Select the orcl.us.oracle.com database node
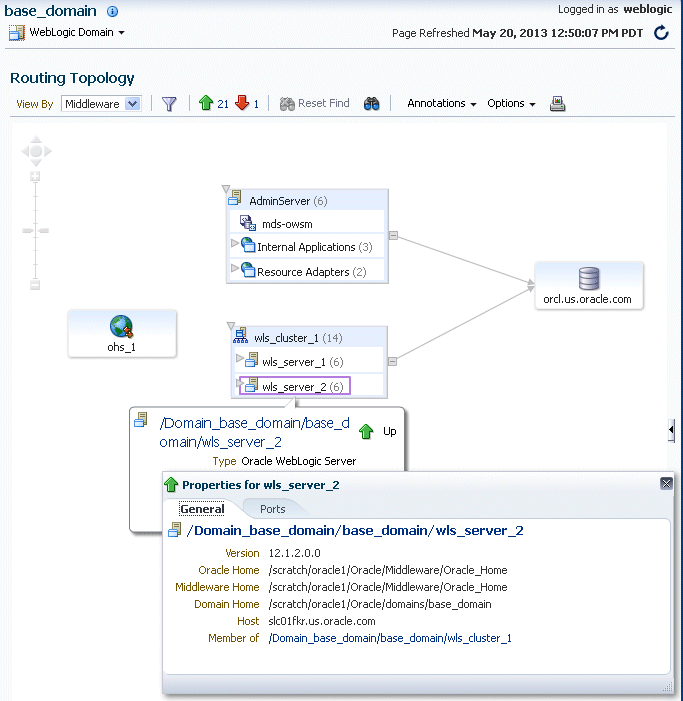 pos(589,285)
